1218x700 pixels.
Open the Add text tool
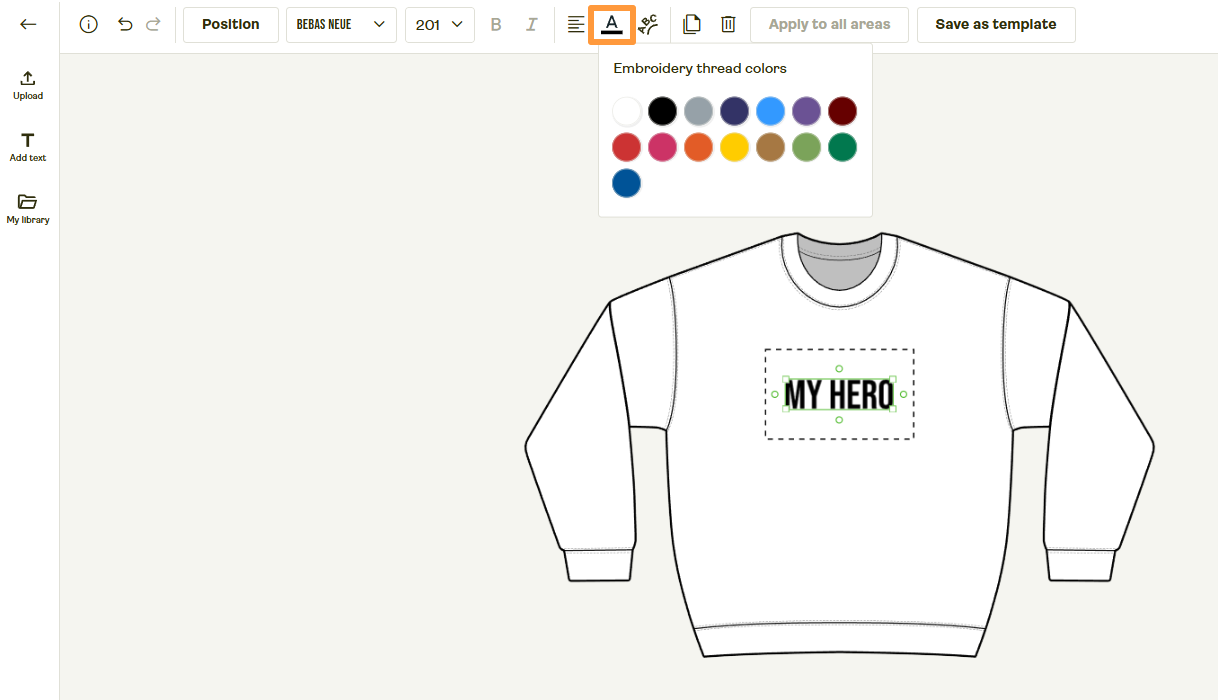pyautogui.click(x=27, y=145)
